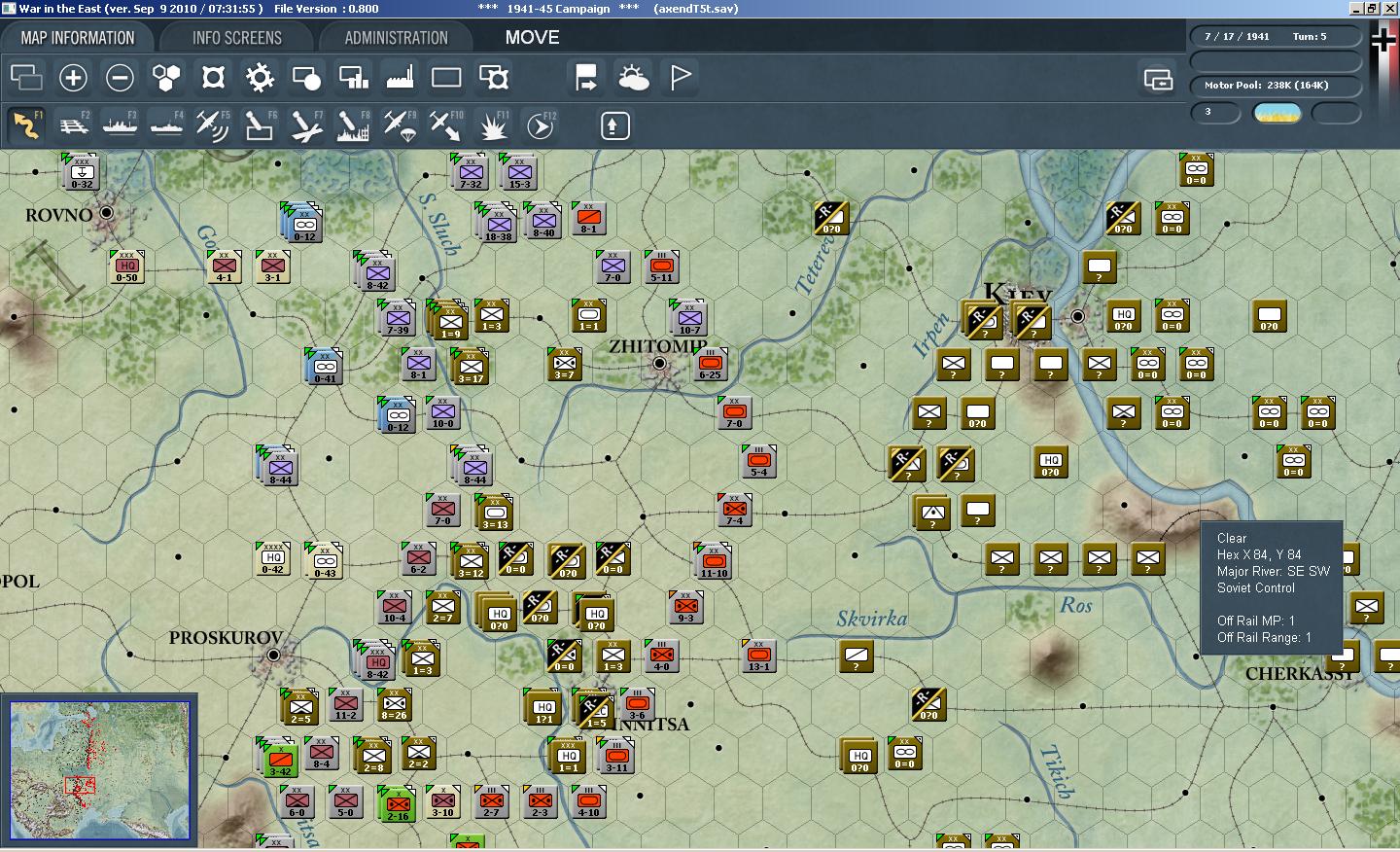Select the 15-3 infantry counter
This screenshot has height=852, width=1400.
coord(520,172)
